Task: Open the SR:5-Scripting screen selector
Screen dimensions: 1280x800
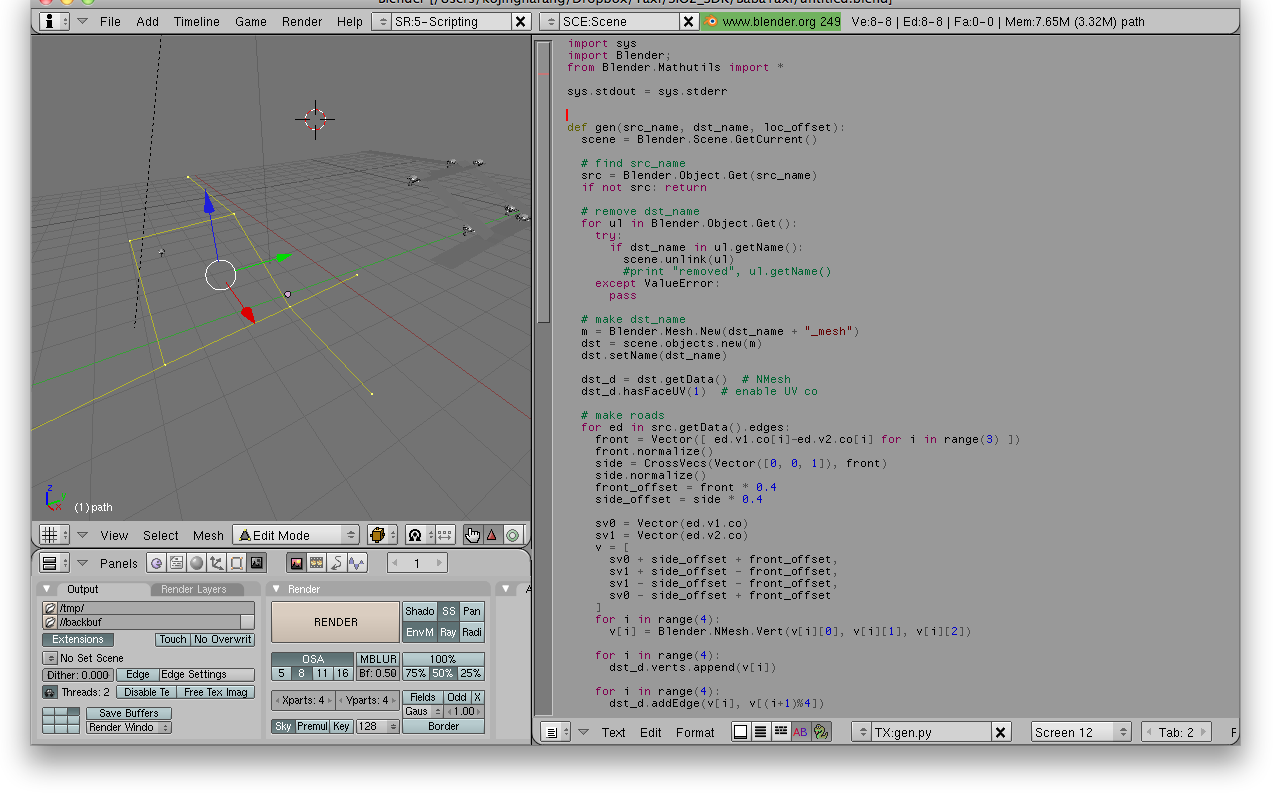Action: click(383, 21)
